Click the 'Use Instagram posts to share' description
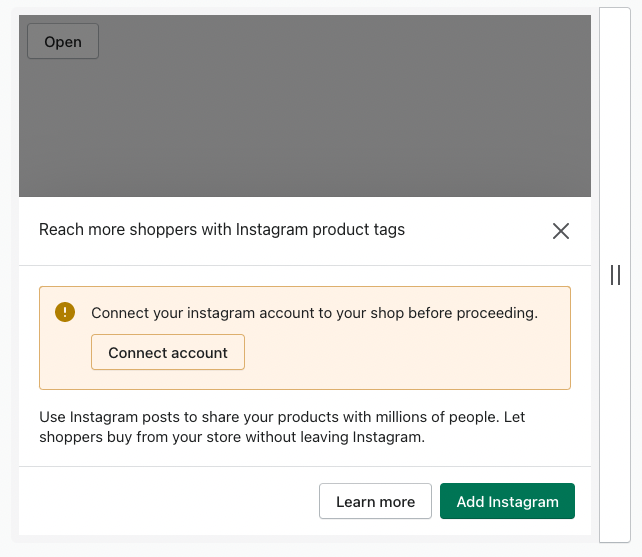Image resolution: width=642 pixels, height=557 pixels. click(x=282, y=427)
